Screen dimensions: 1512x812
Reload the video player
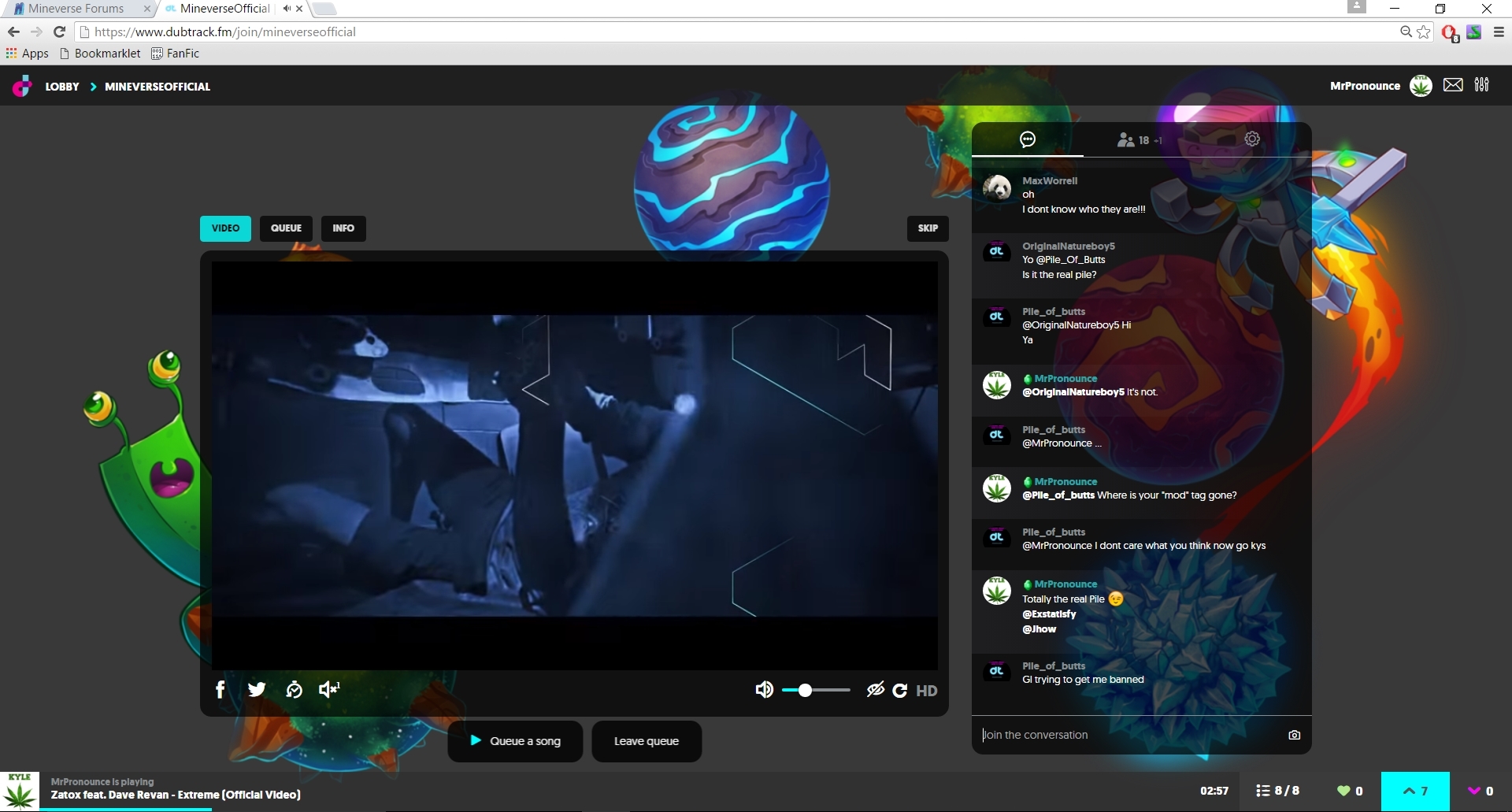pyautogui.click(x=899, y=691)
